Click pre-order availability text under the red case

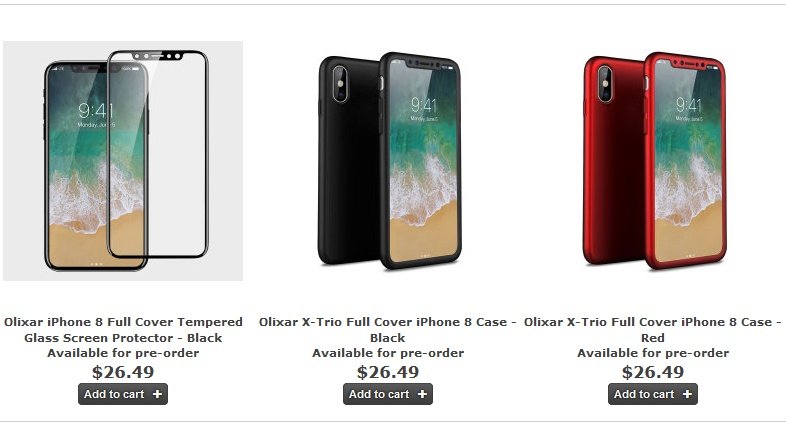tap(653, 353)
